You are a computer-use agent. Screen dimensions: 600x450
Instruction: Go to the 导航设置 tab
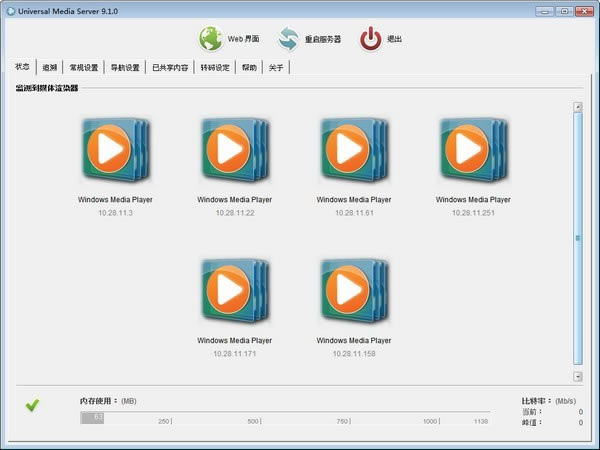click(x=125, y=68)
